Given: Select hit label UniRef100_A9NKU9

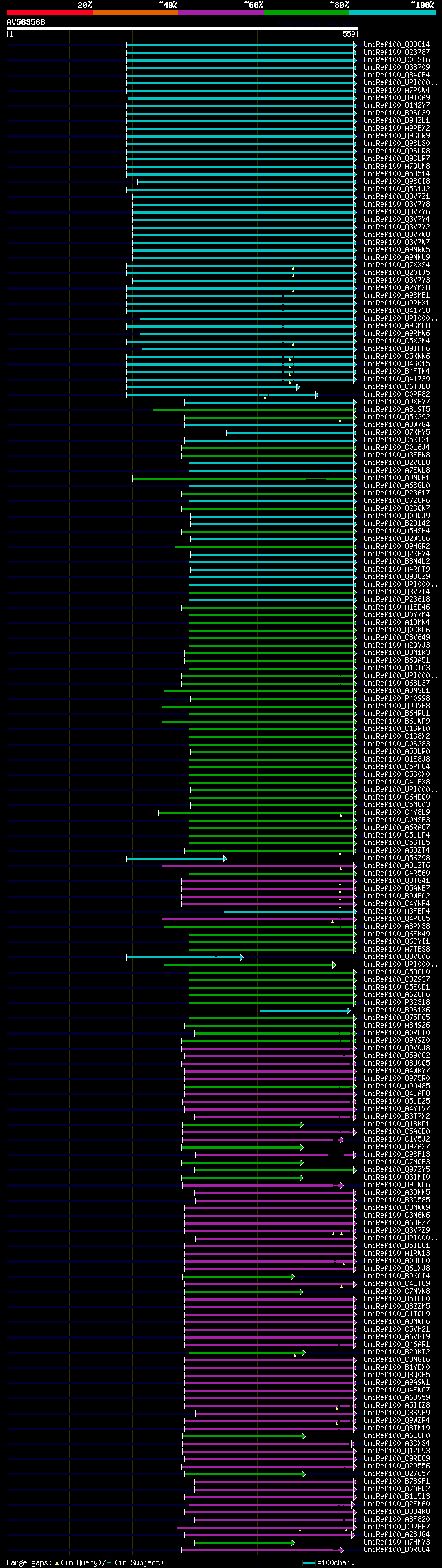Looking at the screenshot, I should click(396, 257).
